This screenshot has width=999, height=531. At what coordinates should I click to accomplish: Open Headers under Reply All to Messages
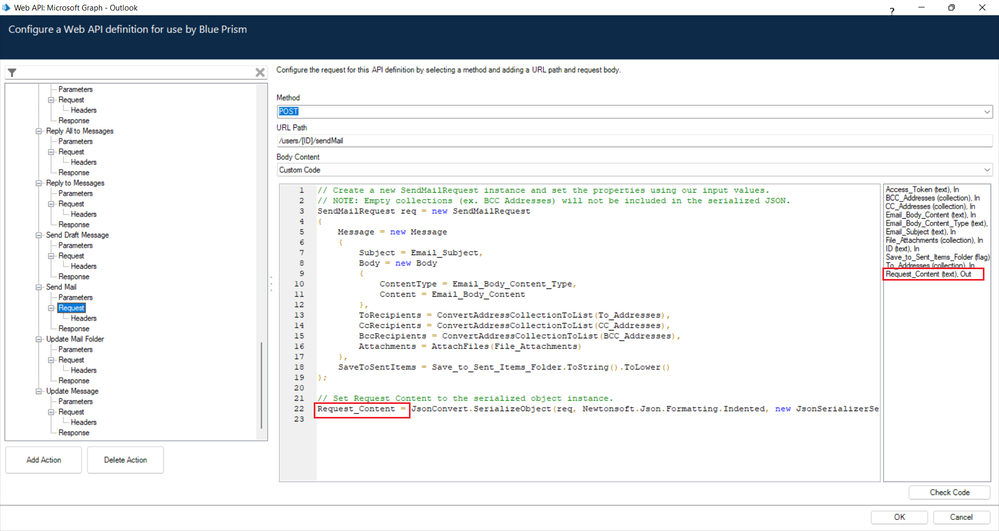(x=83, y=163)
